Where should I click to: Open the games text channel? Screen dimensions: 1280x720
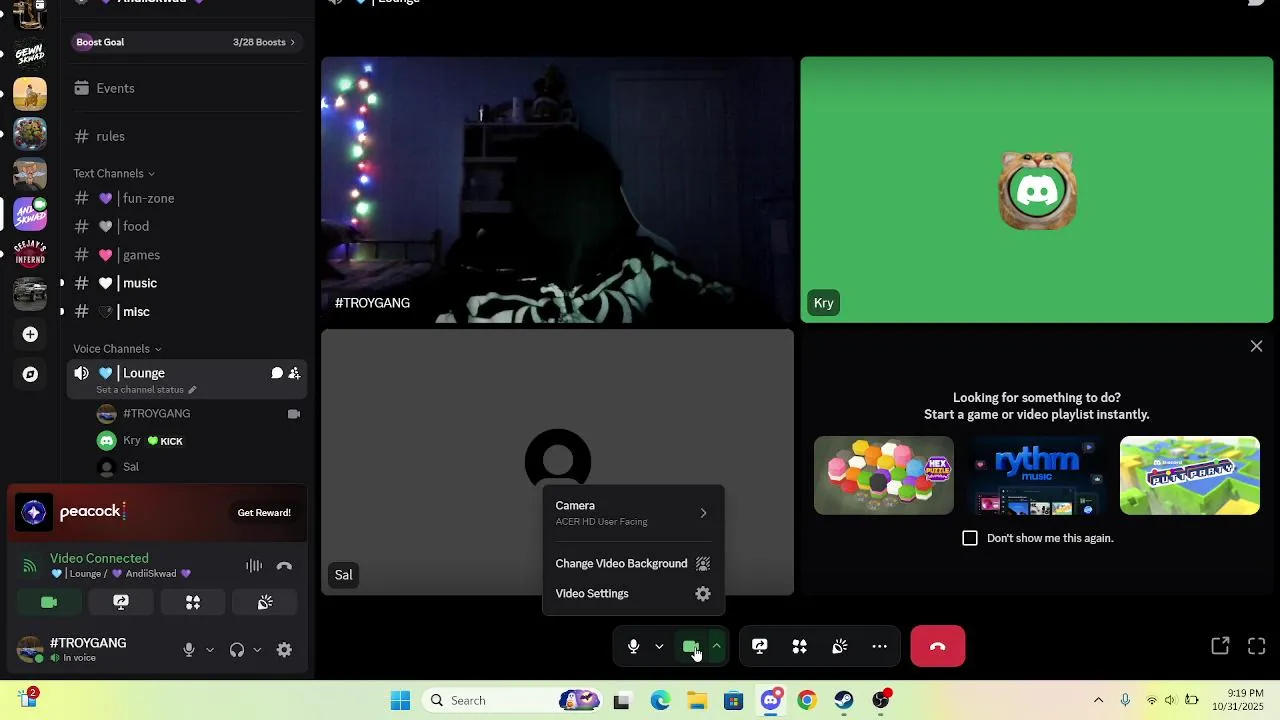click(x=186, y=255)
